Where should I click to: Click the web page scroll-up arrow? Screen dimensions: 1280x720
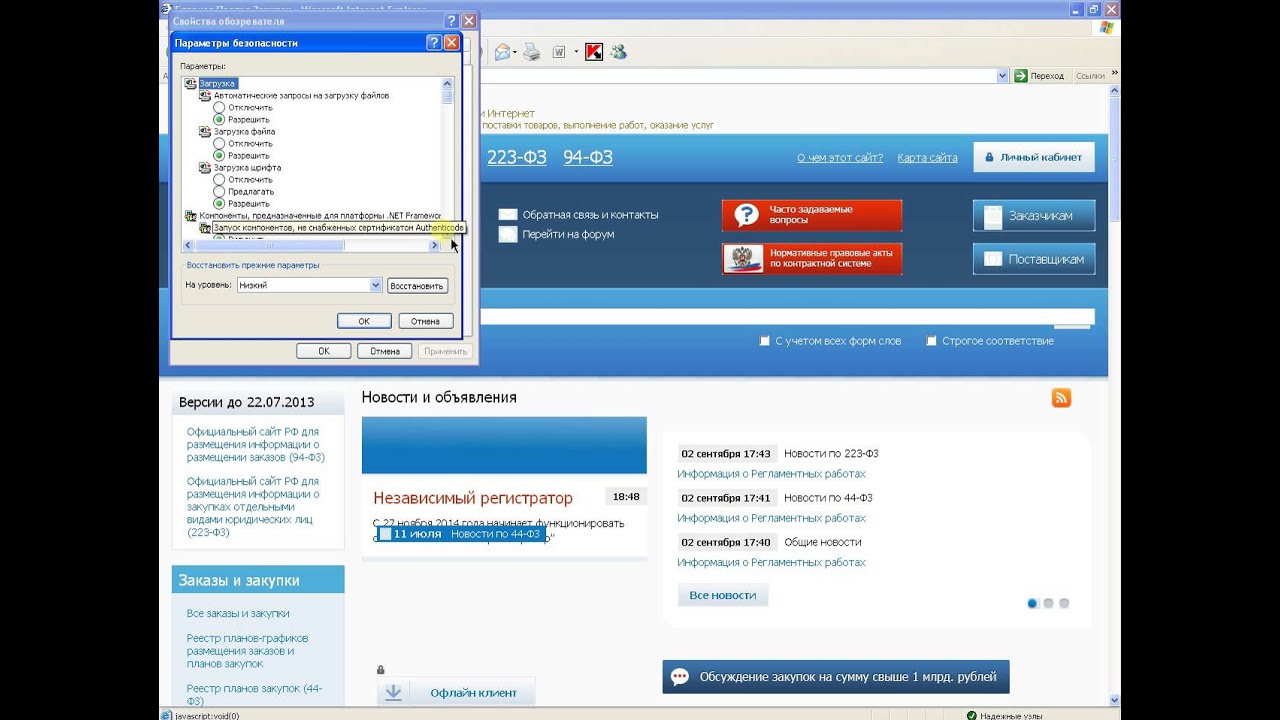point(1113,92)
